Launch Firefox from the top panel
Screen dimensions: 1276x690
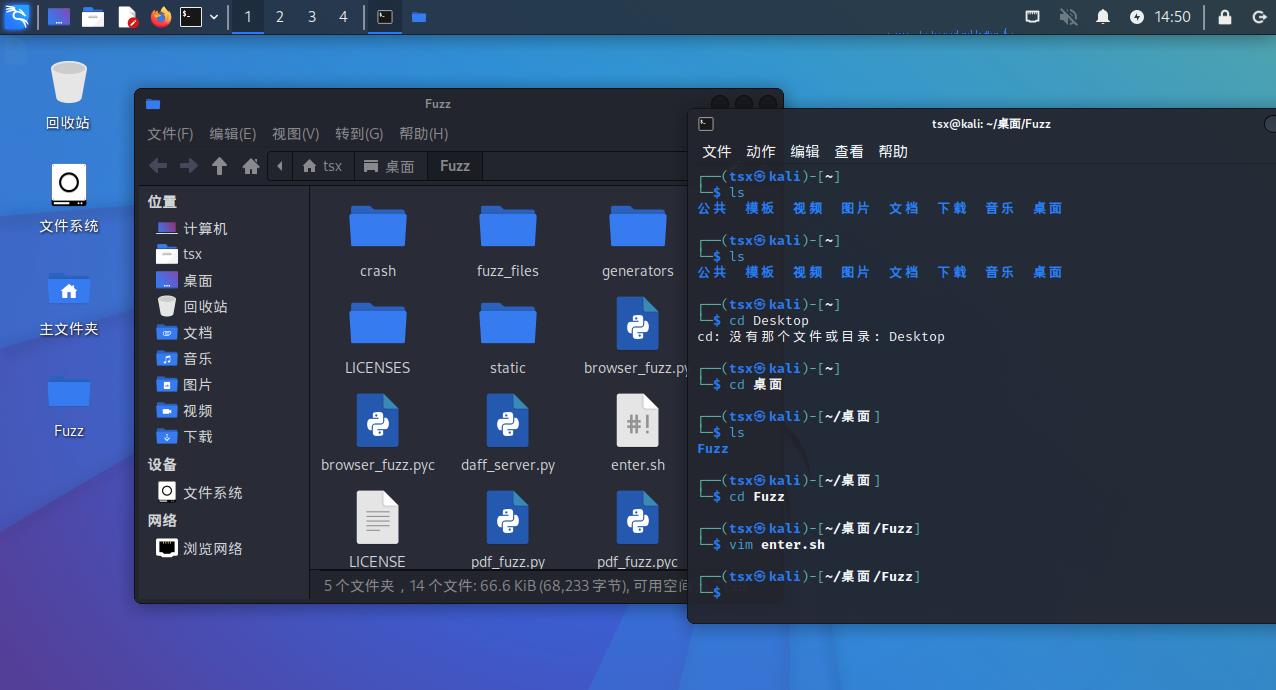160,17
